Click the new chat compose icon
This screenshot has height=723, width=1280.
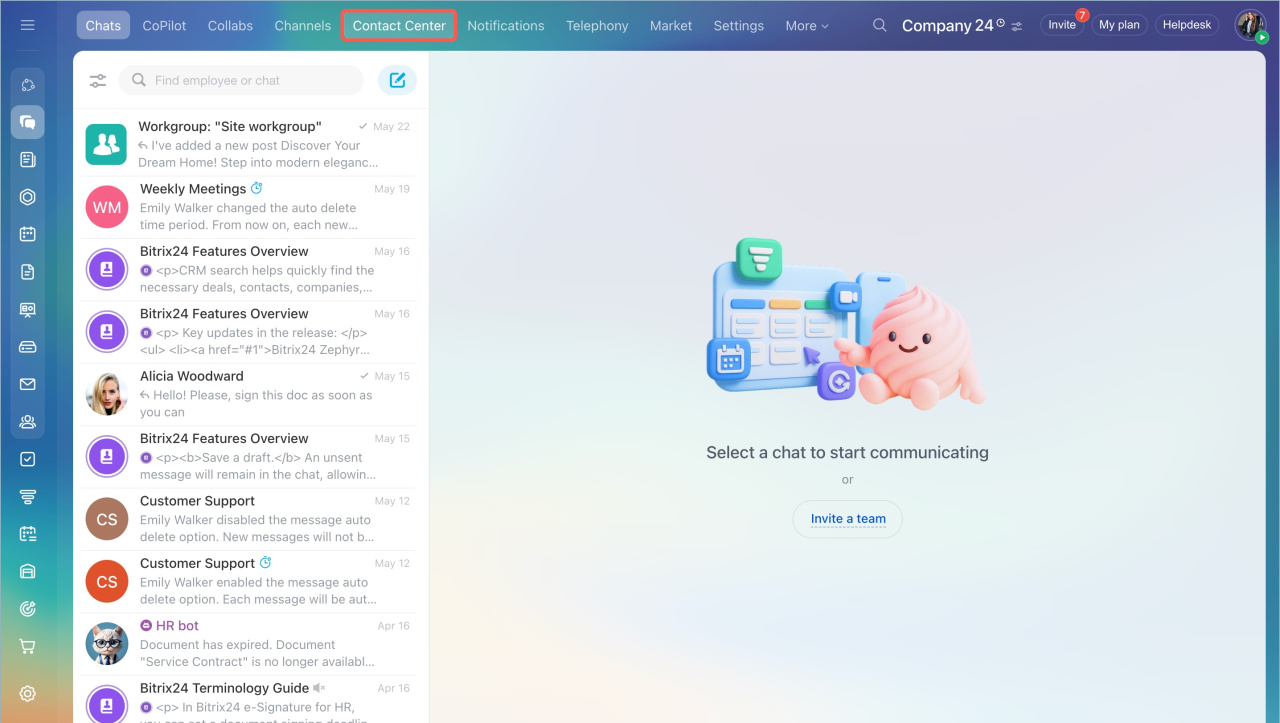coord(397,80)
